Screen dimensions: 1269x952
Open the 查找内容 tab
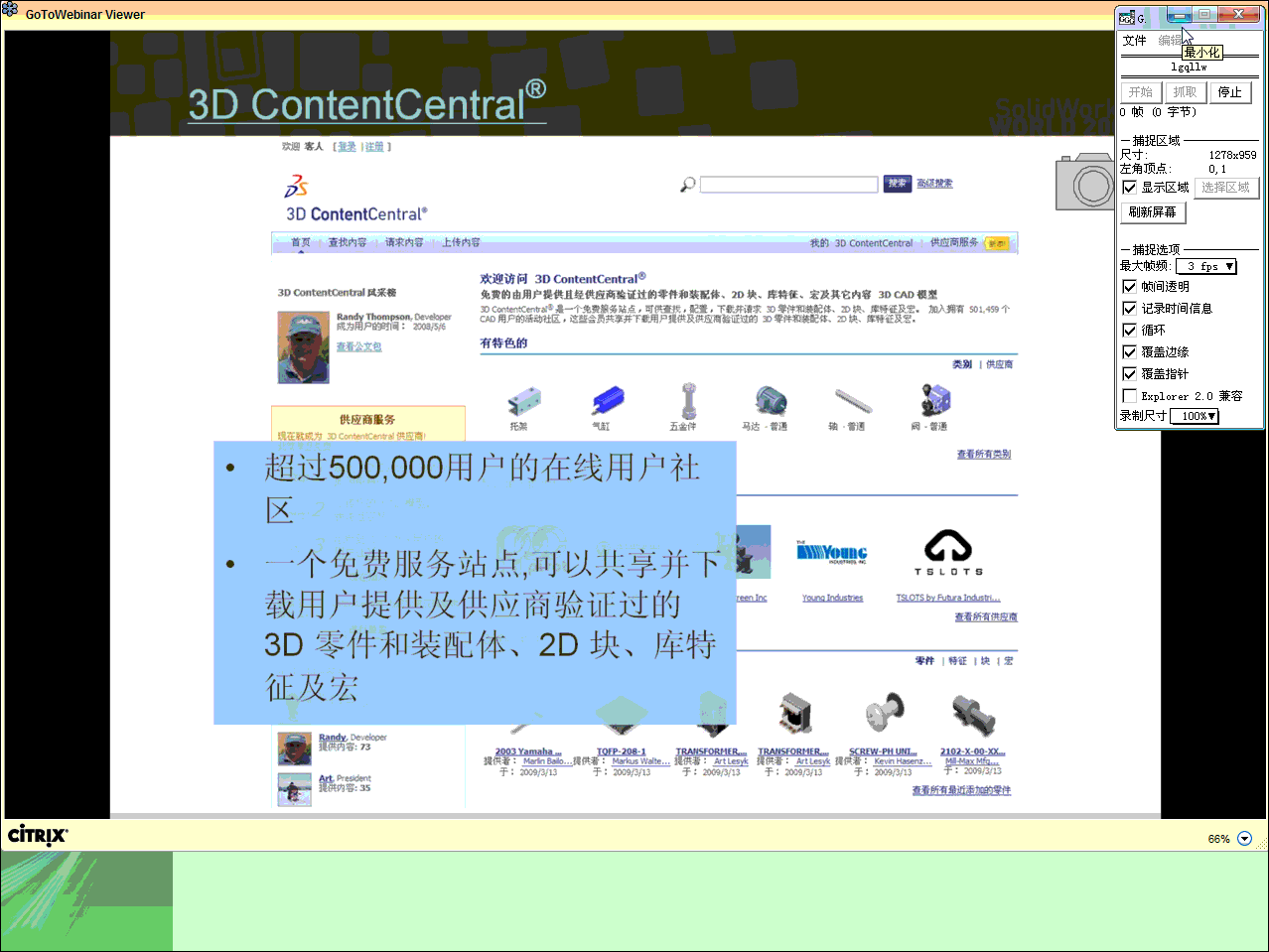click(x=348, y=242)
